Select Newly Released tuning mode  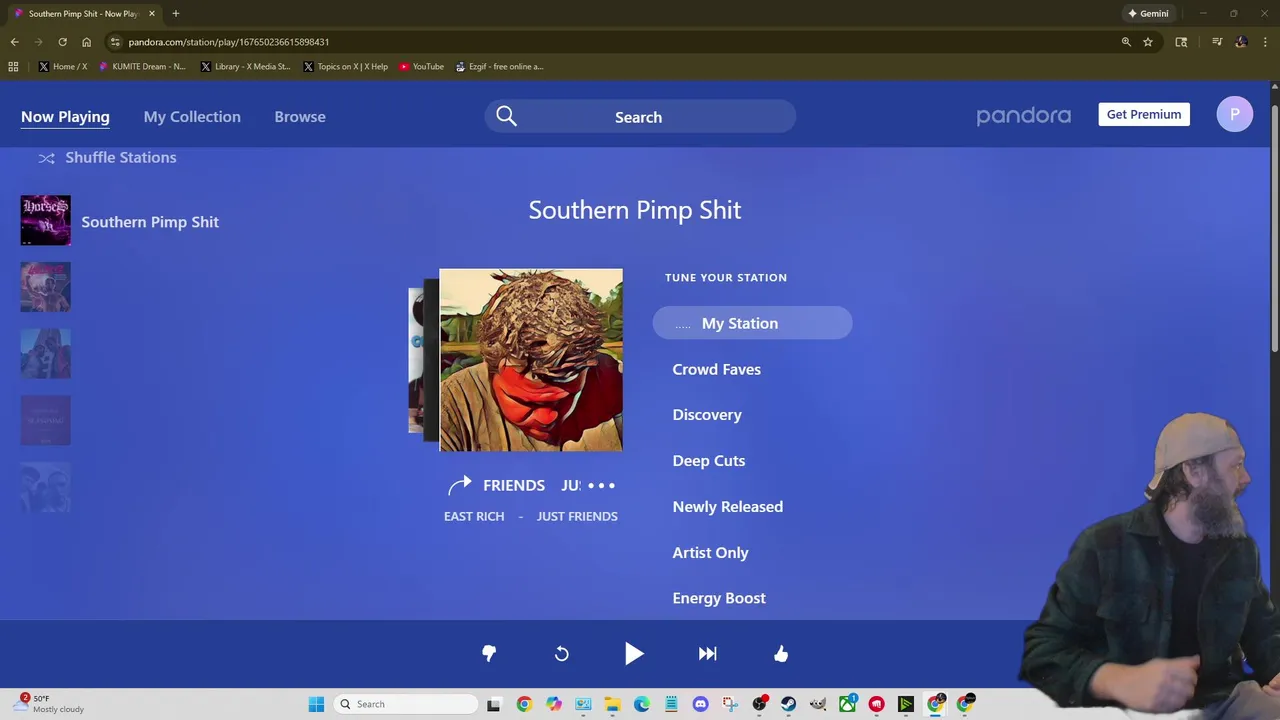point(728,507)
